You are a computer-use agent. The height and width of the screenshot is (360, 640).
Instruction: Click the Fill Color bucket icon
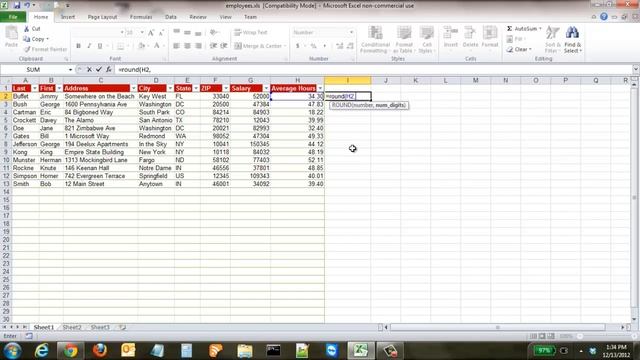141,46
